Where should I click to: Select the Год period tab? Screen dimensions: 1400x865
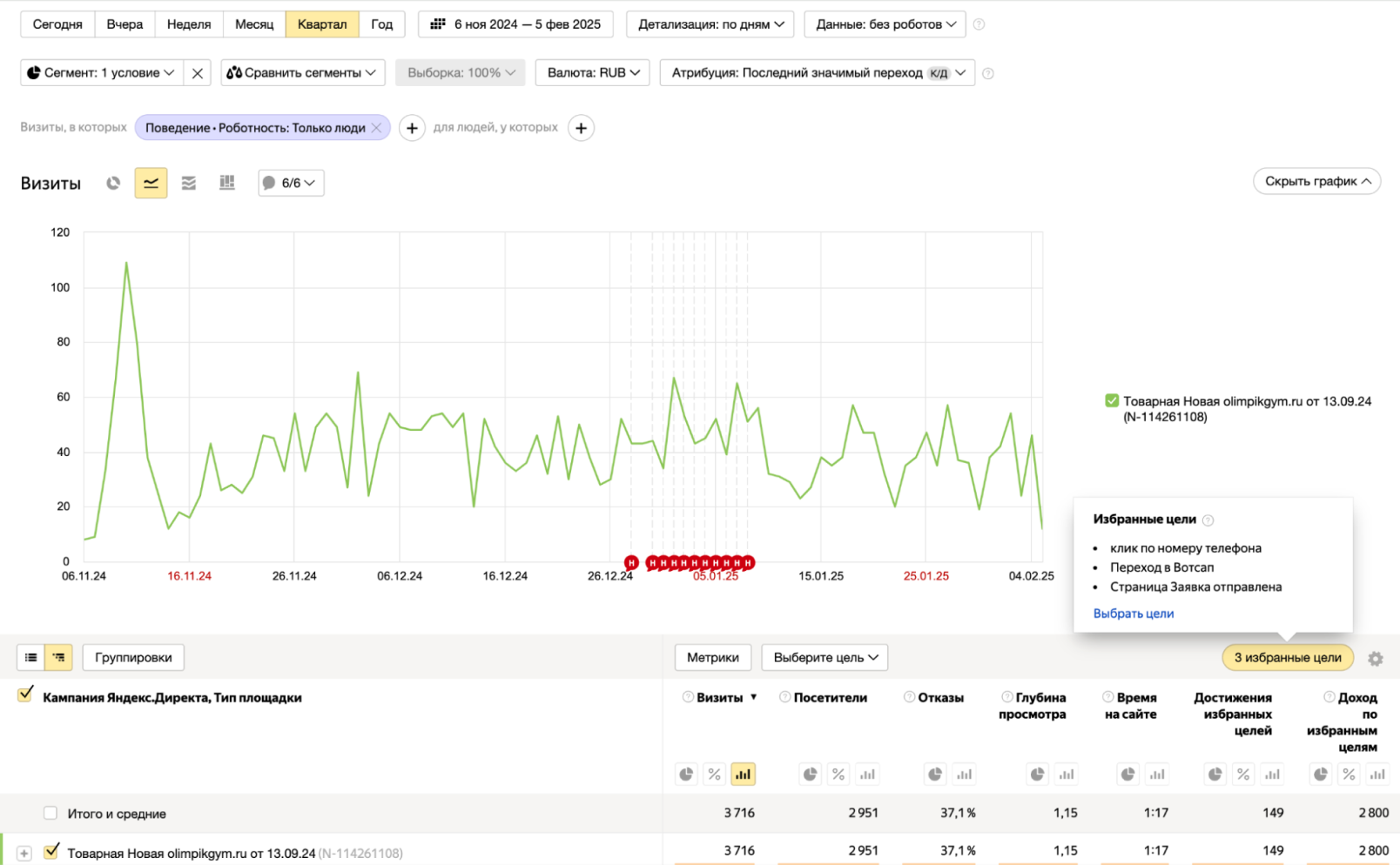click(382, 24)
